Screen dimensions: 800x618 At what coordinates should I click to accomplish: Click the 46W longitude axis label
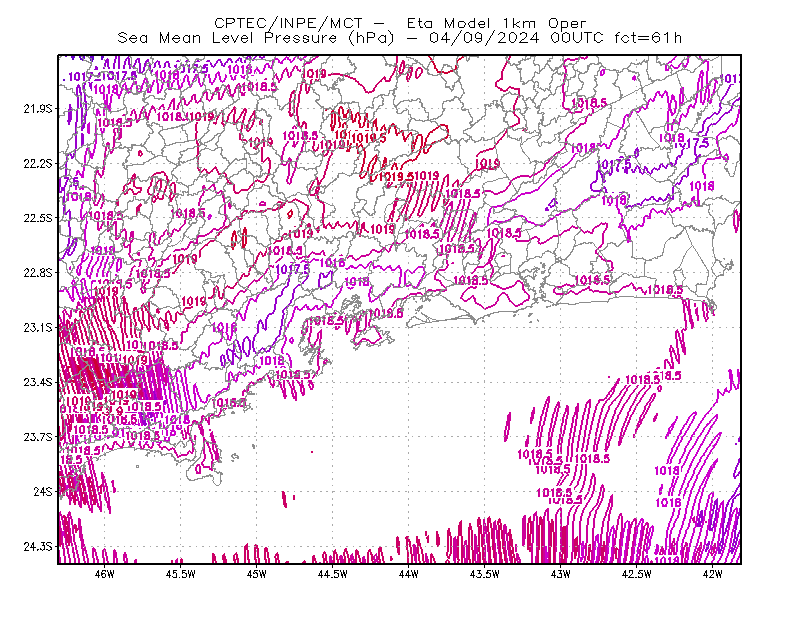(x=105, y=574)
